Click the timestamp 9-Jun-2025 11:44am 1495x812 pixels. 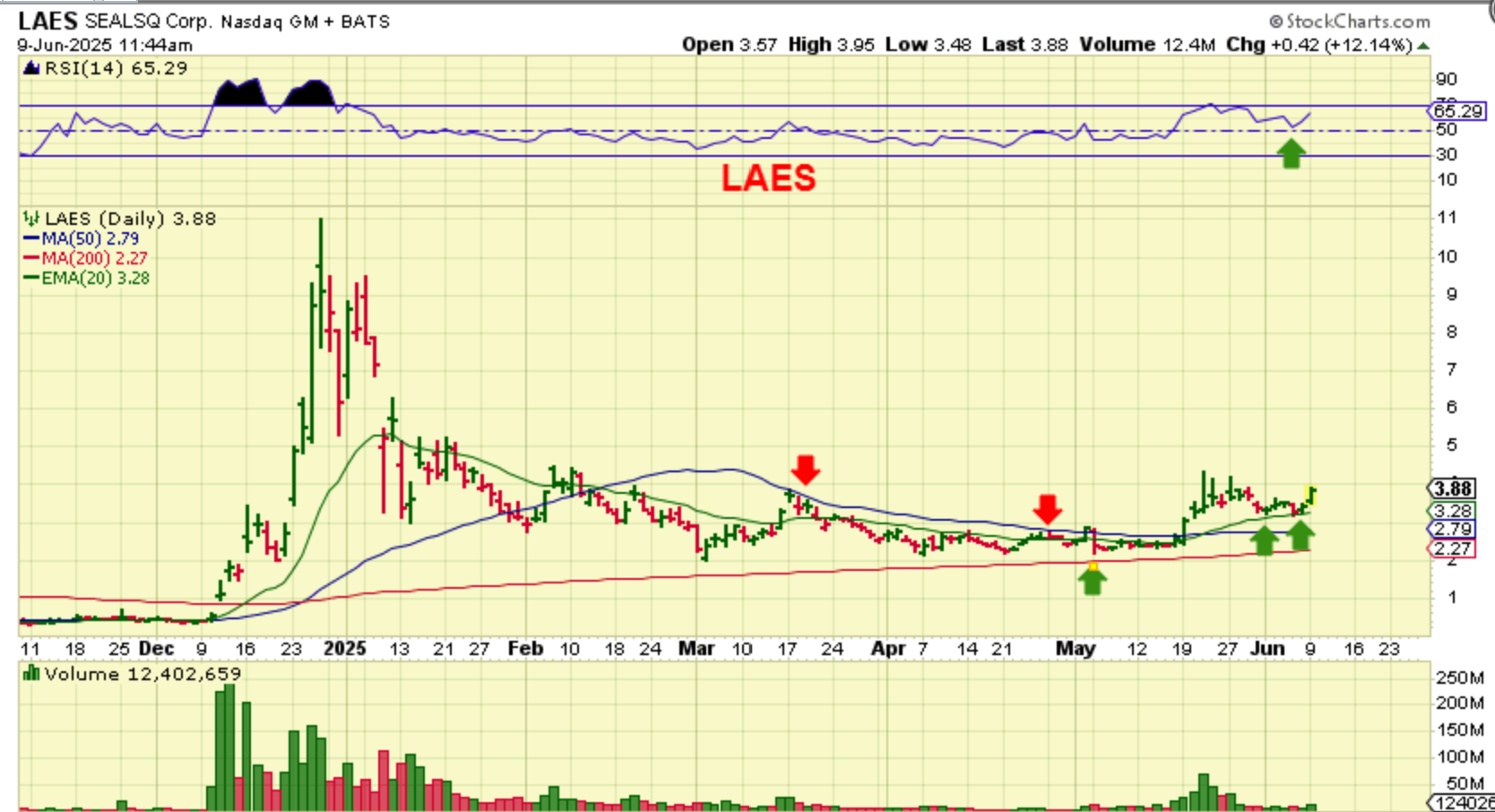[x=105, y=45]
